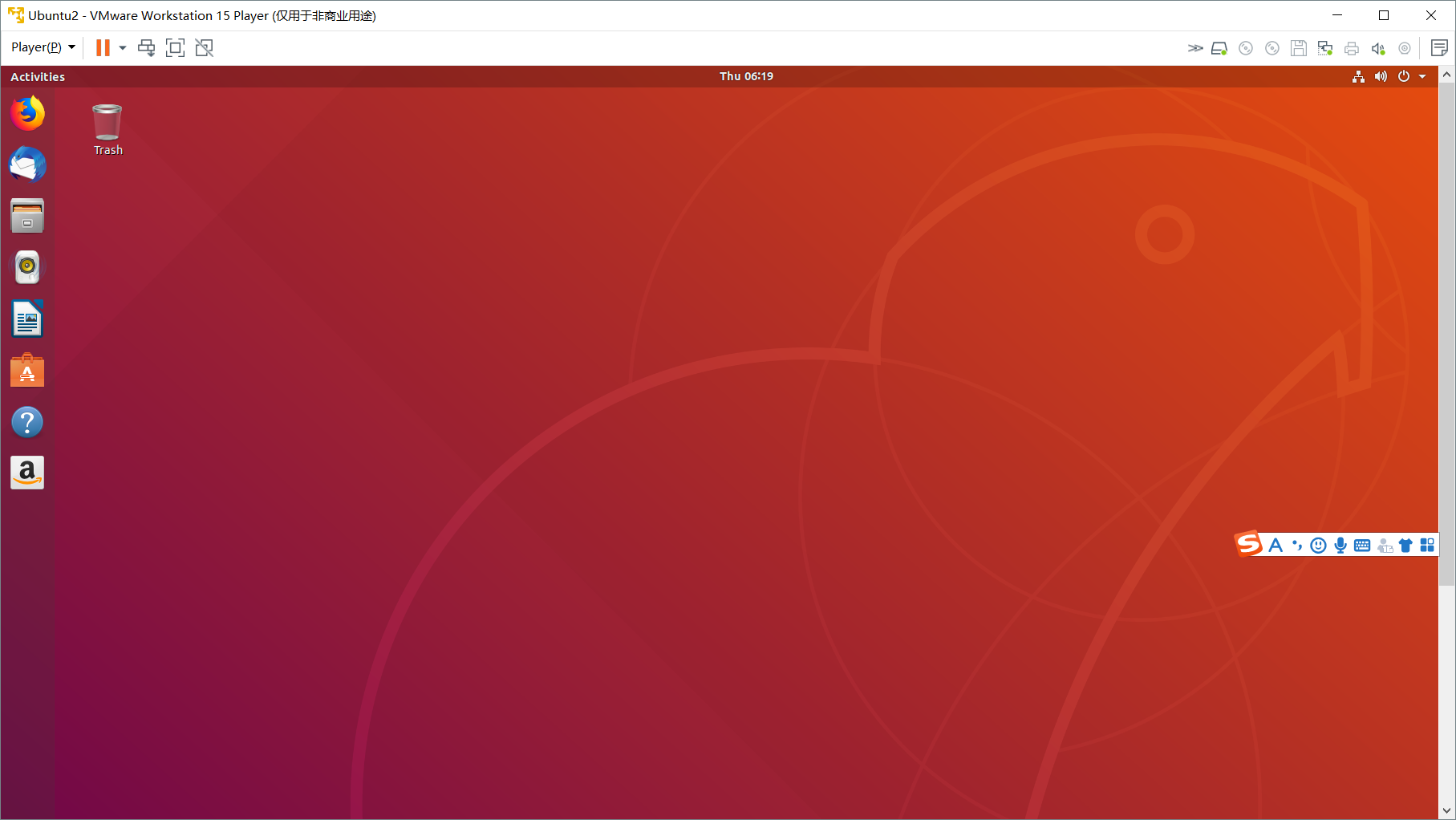The width and height of the screenshot is (1456, 820).
Task: Click the Sogou account login icon
Action: 1385,546
